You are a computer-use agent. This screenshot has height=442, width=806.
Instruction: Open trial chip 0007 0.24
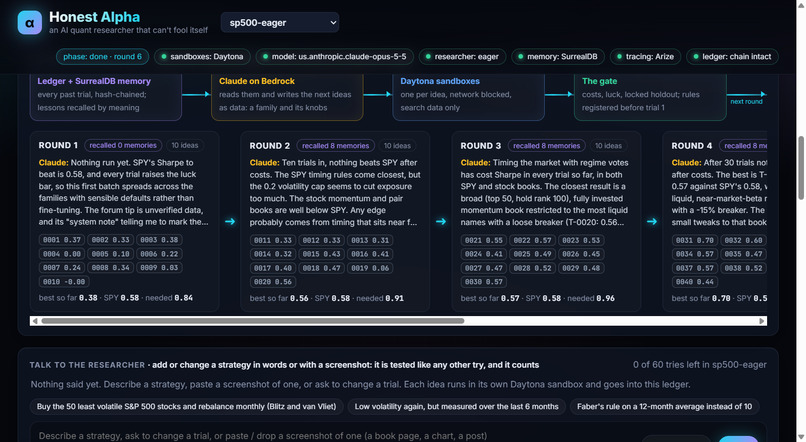(x=62, y=268)
